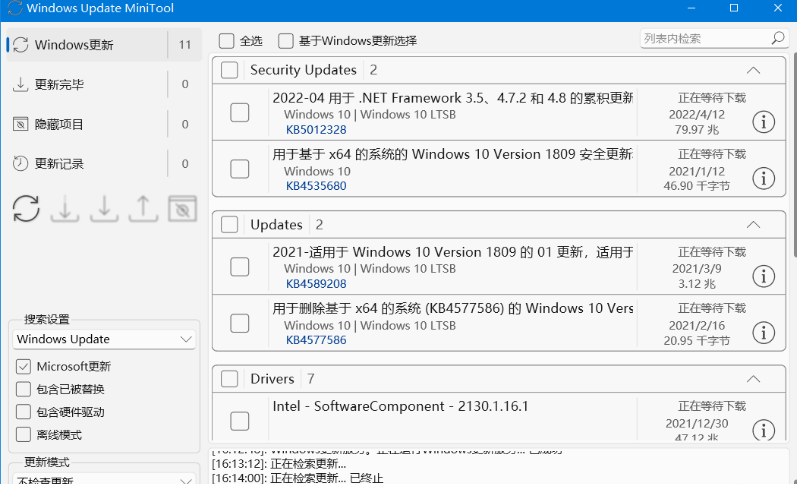797x484 pixels.
Task: Click the uninstall (upward arrow) icon
Action: point(143,209)
